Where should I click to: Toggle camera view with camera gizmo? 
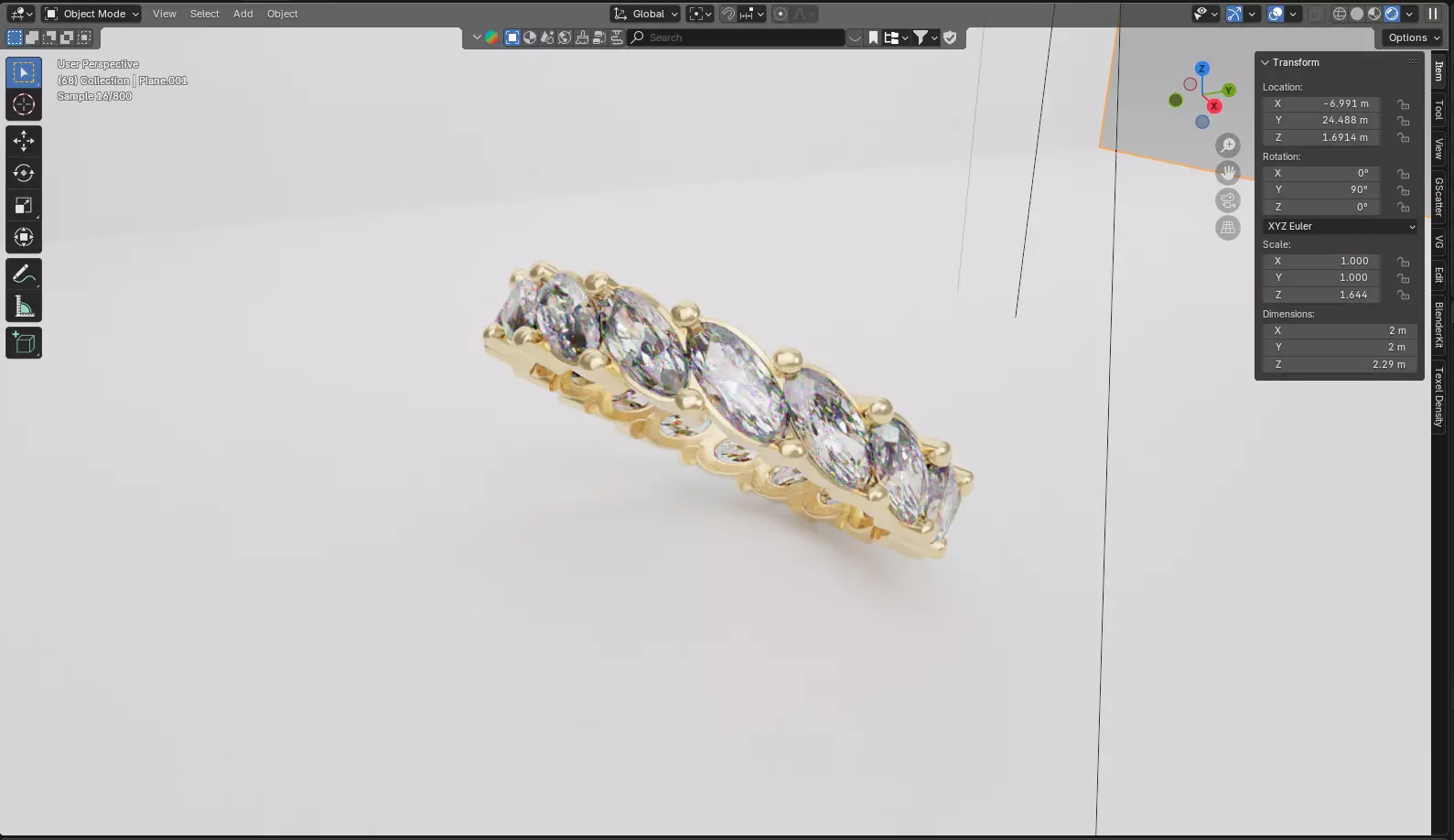1228,199
